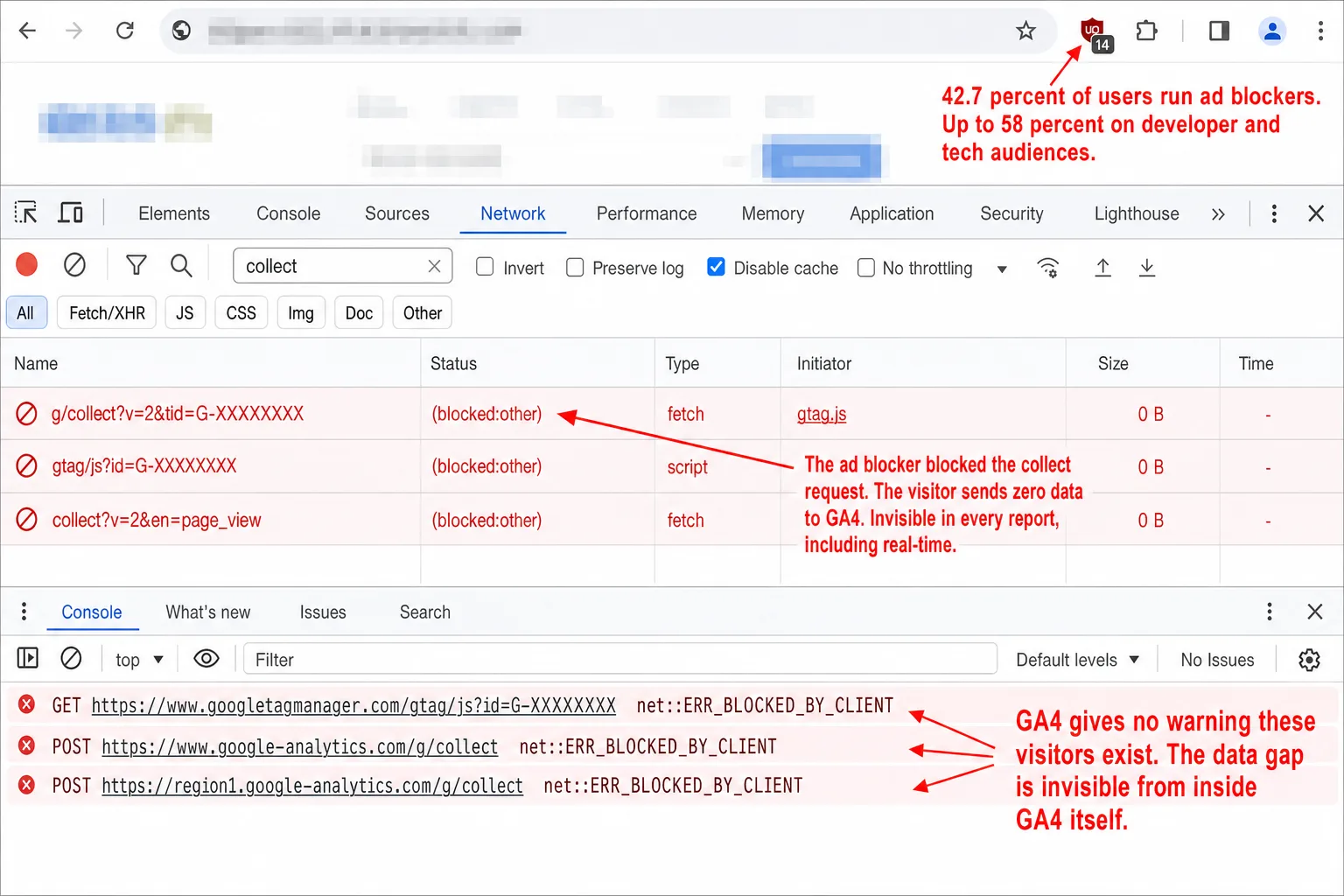This screenshot has height=896, width=1344.
Task: Toggle the browser side panel icon
Action: tap(1219, 31)
